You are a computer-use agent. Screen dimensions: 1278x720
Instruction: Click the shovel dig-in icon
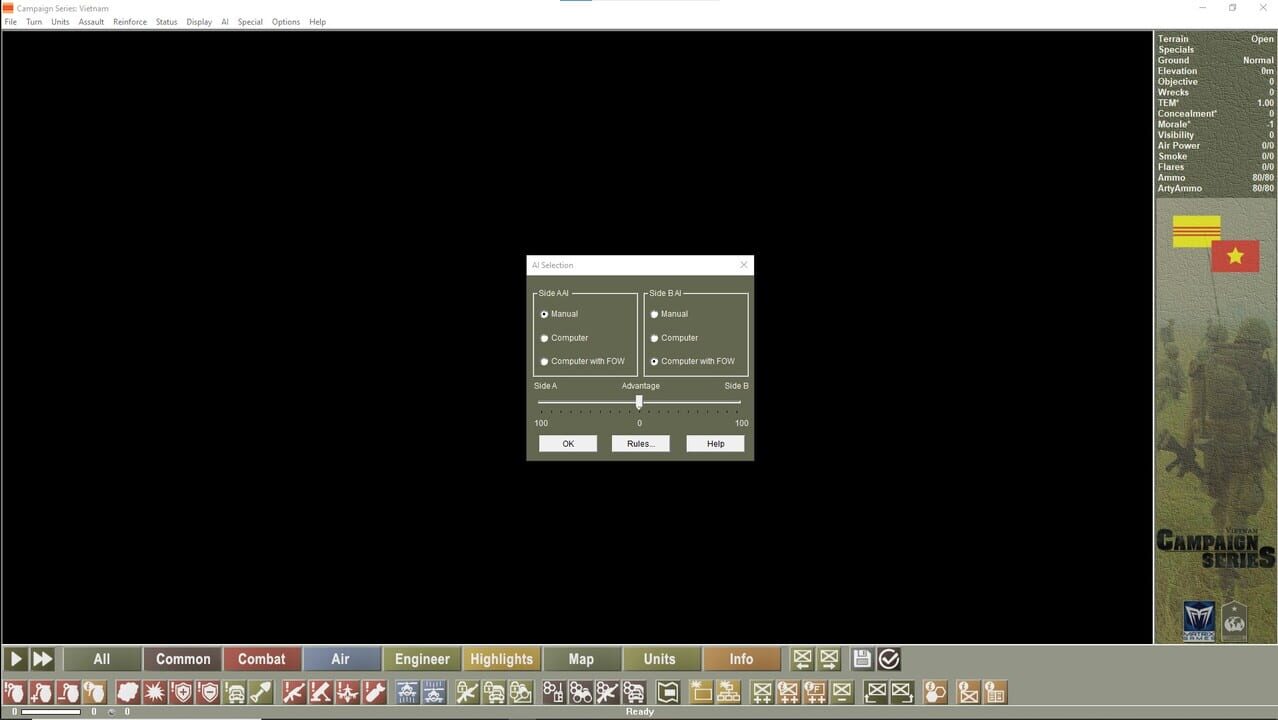pos(261,691)
